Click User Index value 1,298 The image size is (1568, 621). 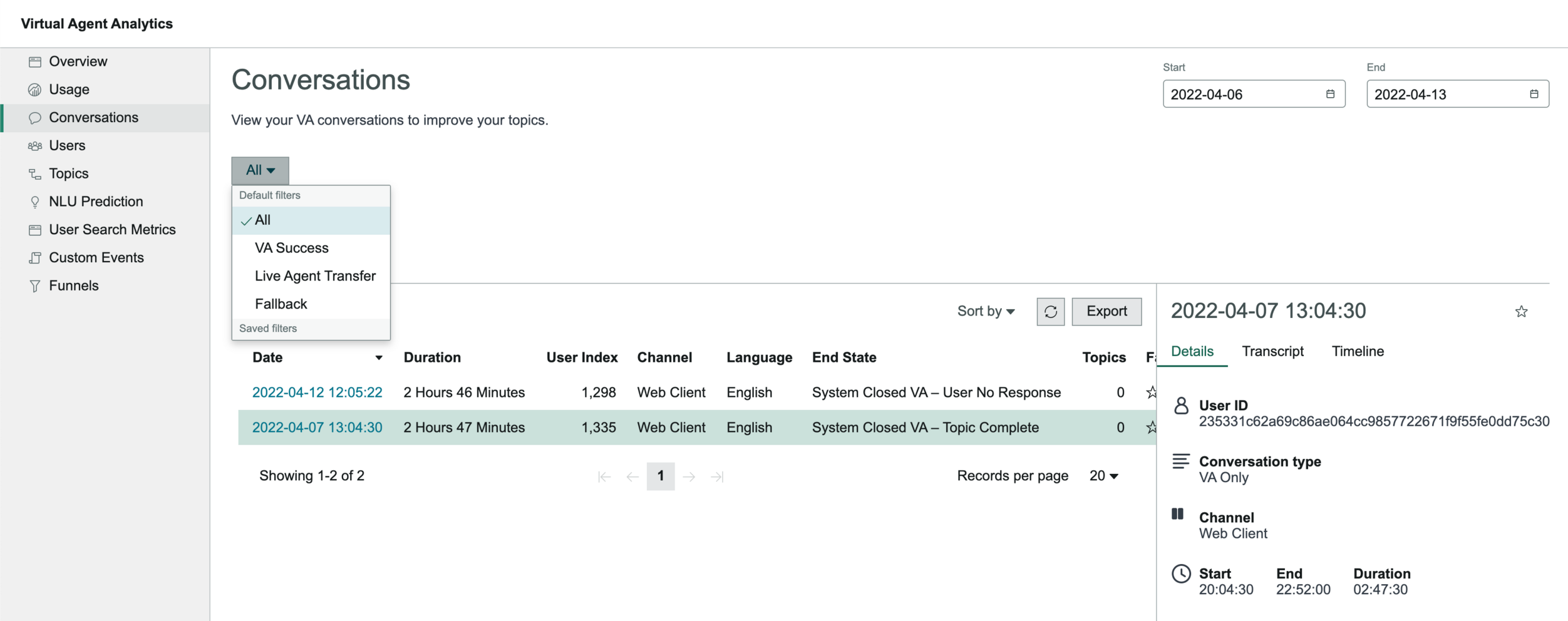[598, 393]
